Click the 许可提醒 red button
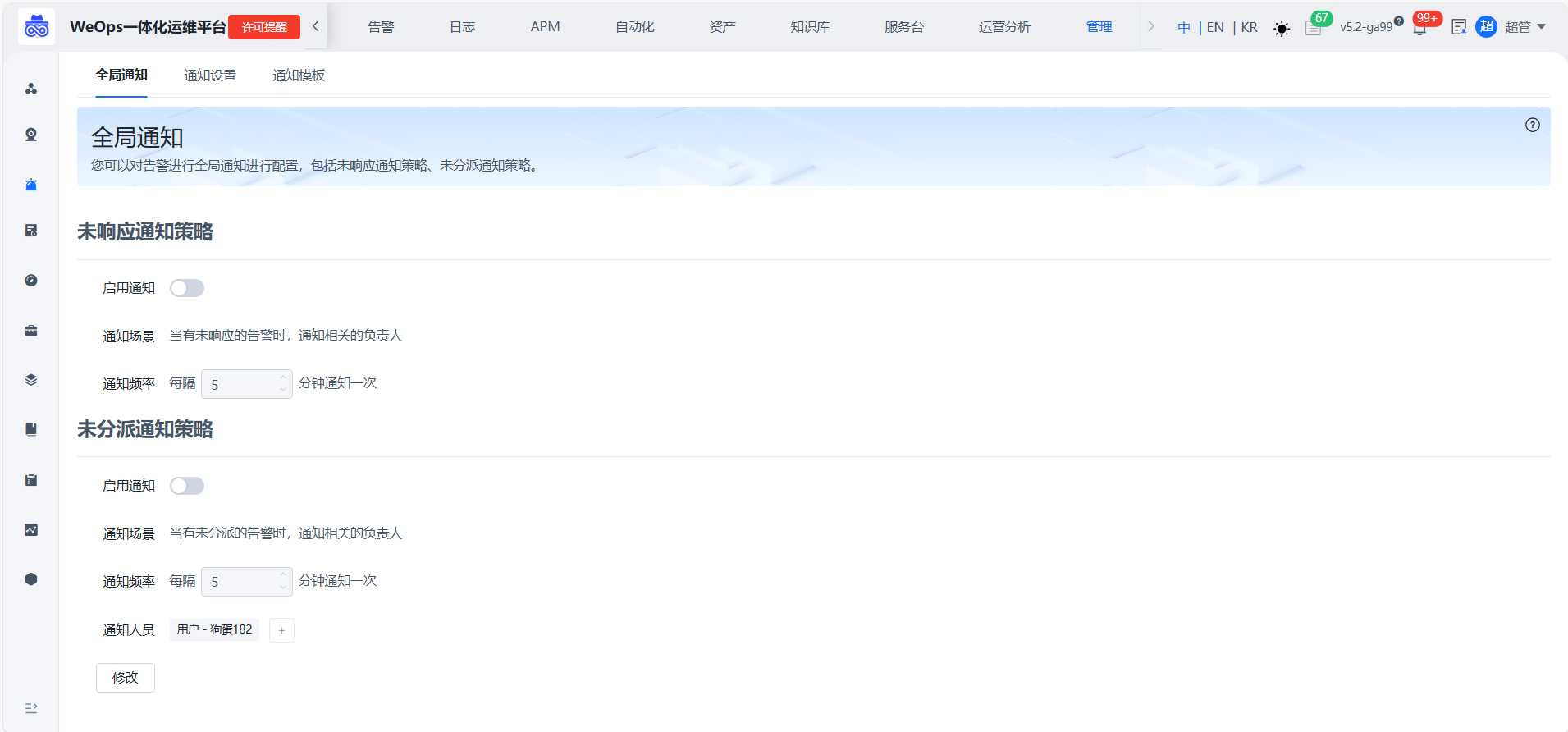The image size is (1568, 732). point(264,27)
